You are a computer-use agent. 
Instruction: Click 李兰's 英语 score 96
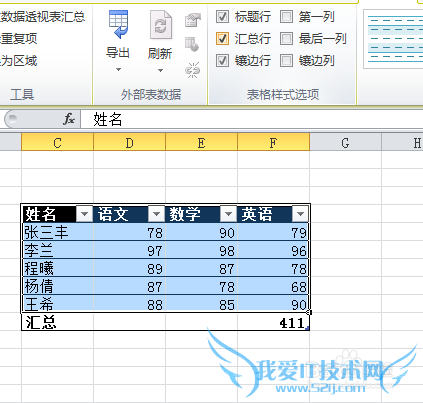coord(274,250)
